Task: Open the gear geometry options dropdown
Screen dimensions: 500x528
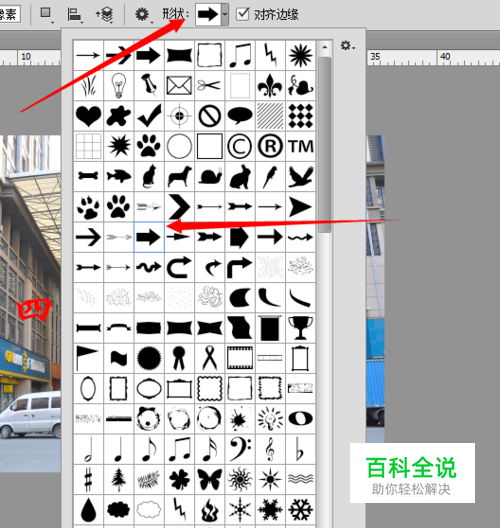Action: click(143, 15)
